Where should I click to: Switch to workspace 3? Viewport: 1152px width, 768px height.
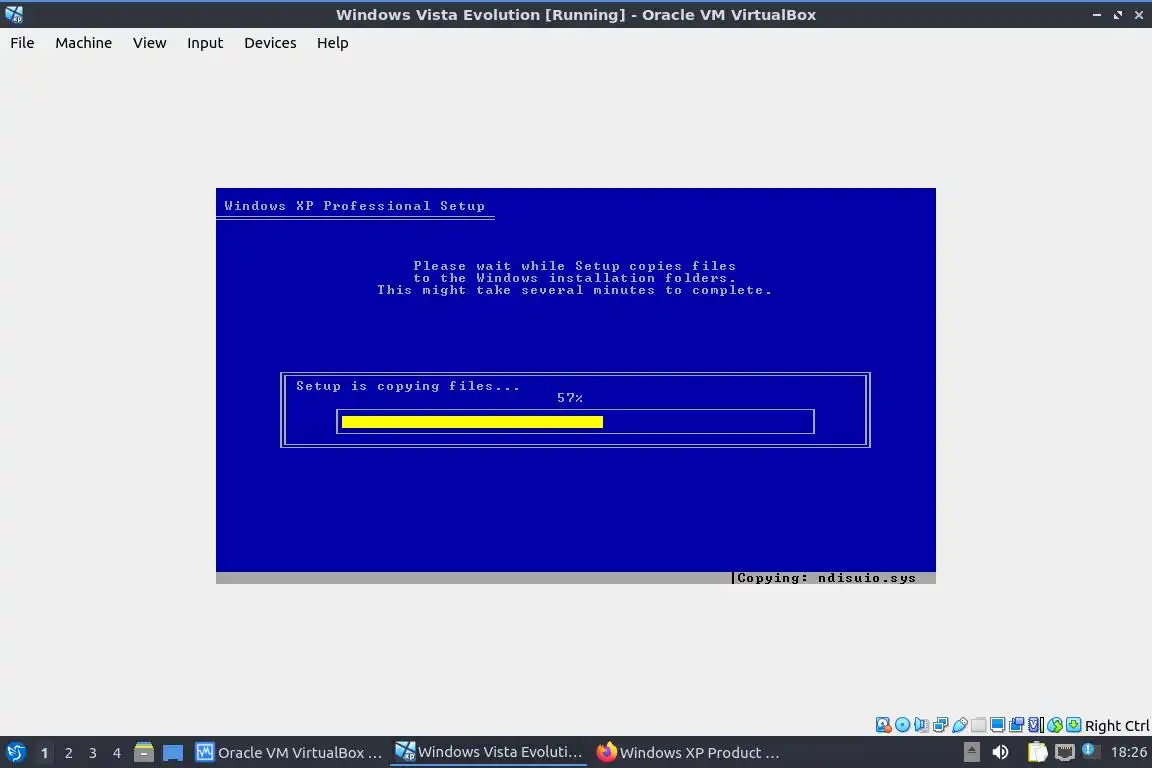[93, 753]
